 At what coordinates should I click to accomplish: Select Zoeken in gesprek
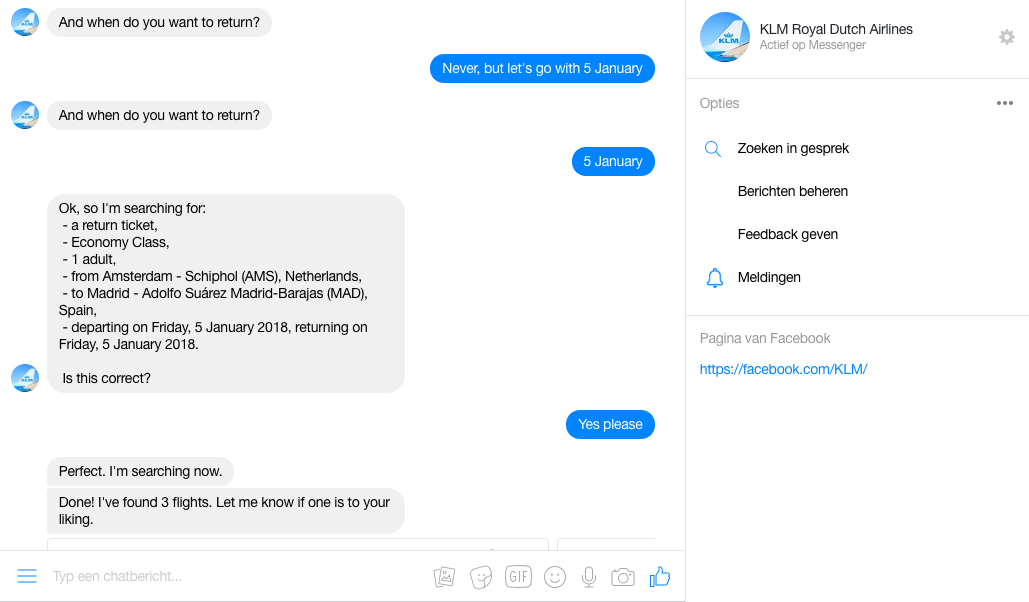click(x=793, y=148)
